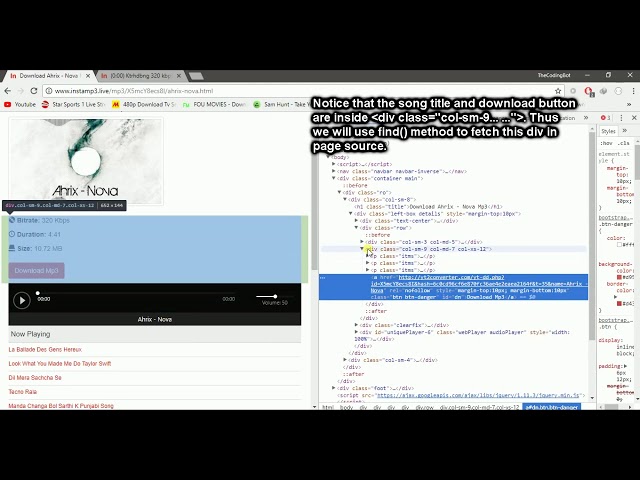Click the background-color red swatch
The height and width of the screenshot is (480, 640).
point(619,277)
